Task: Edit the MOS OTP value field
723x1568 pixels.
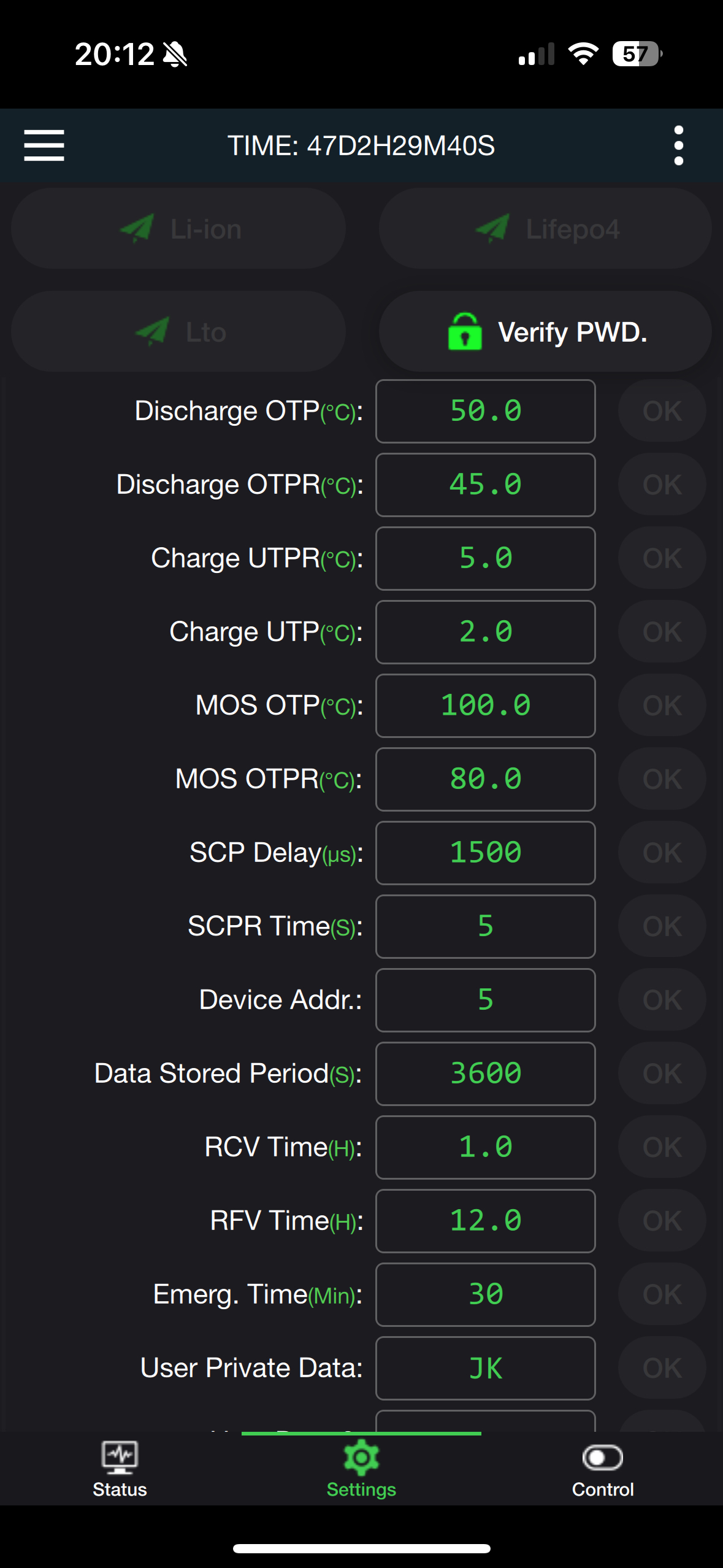Action: 485,705
